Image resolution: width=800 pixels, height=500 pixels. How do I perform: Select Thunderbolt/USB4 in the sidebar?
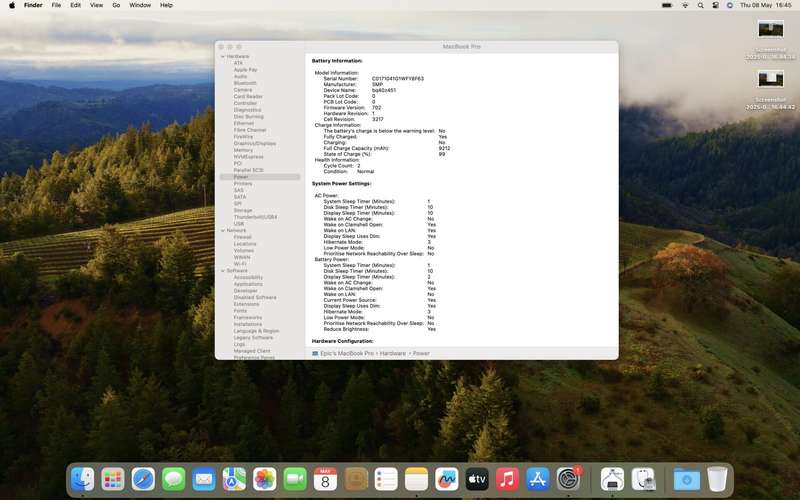point(256,217)
